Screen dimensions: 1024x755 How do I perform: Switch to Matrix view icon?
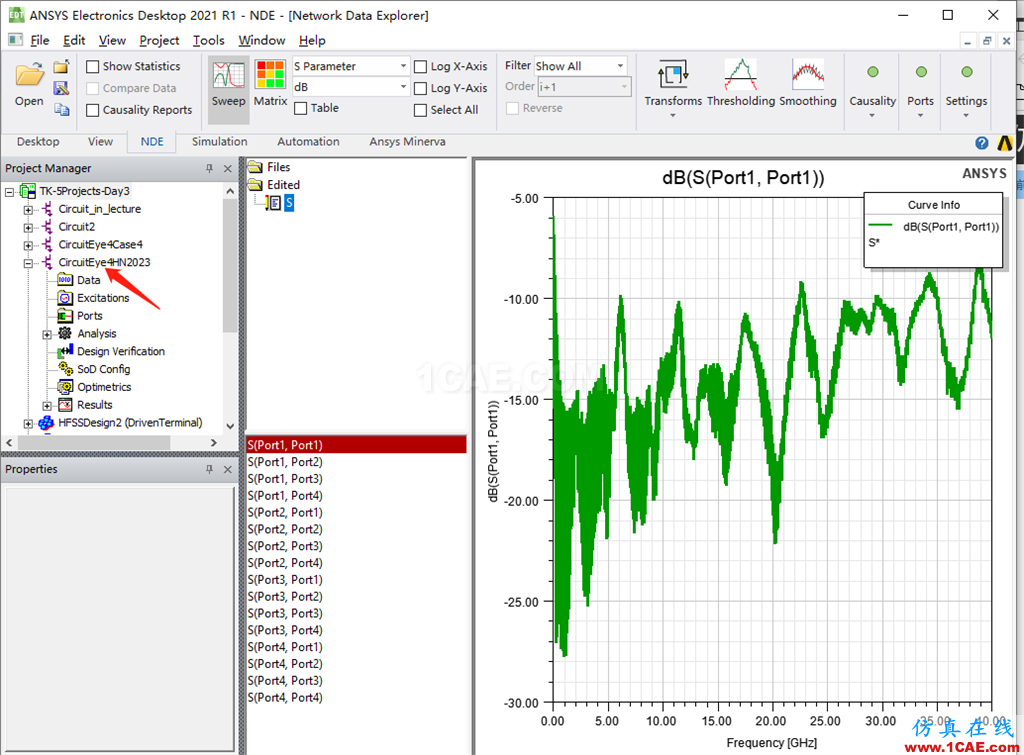tap(270, 75)
